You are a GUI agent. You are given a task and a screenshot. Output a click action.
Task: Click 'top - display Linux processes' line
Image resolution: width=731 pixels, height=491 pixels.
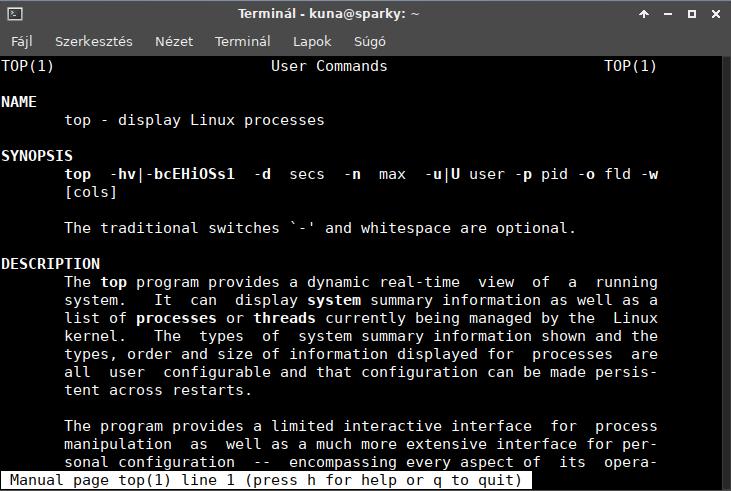click(x=194, y=120)
